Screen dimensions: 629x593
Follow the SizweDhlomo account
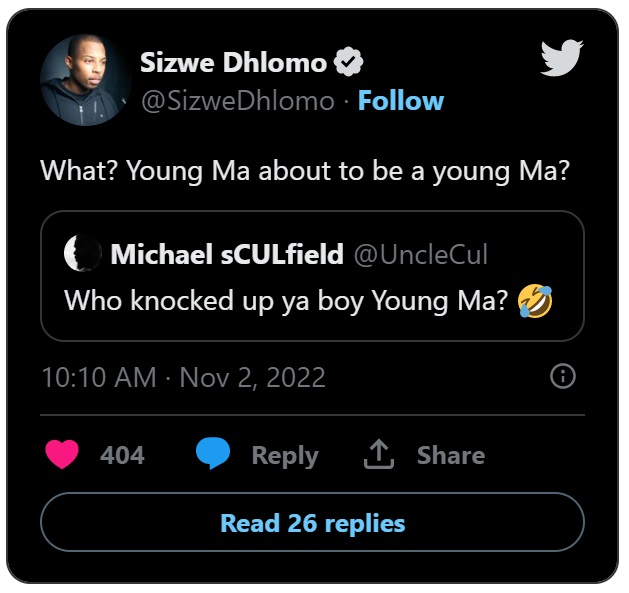400,101
